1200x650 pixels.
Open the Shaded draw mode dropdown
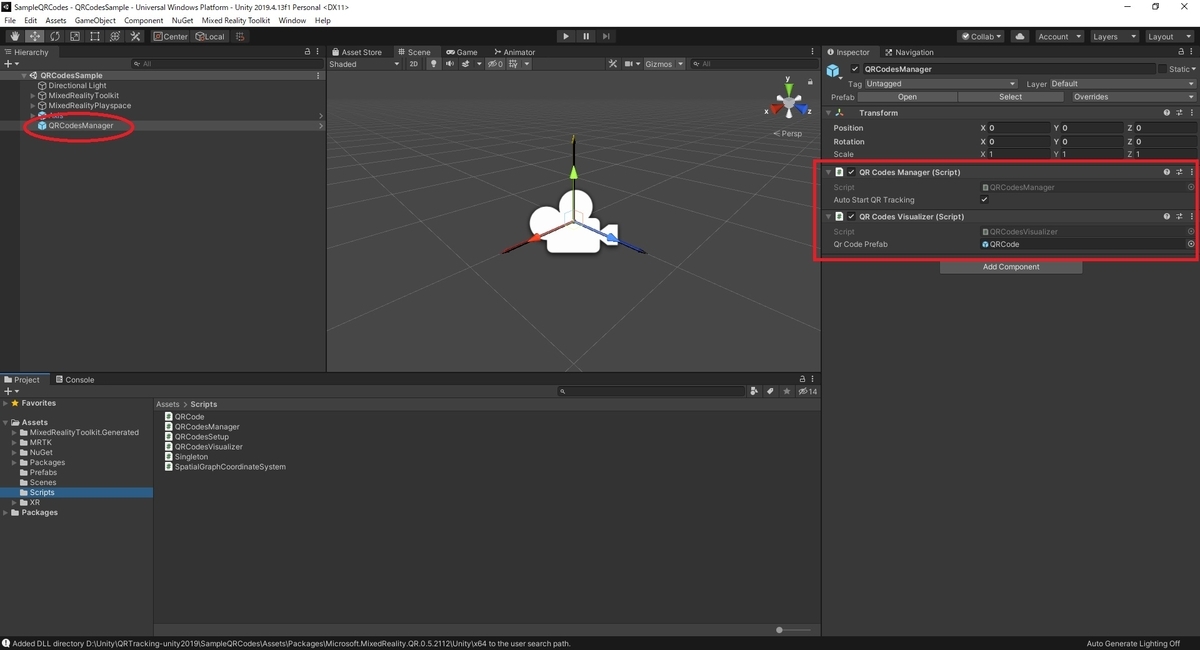(x=364, y=64)
